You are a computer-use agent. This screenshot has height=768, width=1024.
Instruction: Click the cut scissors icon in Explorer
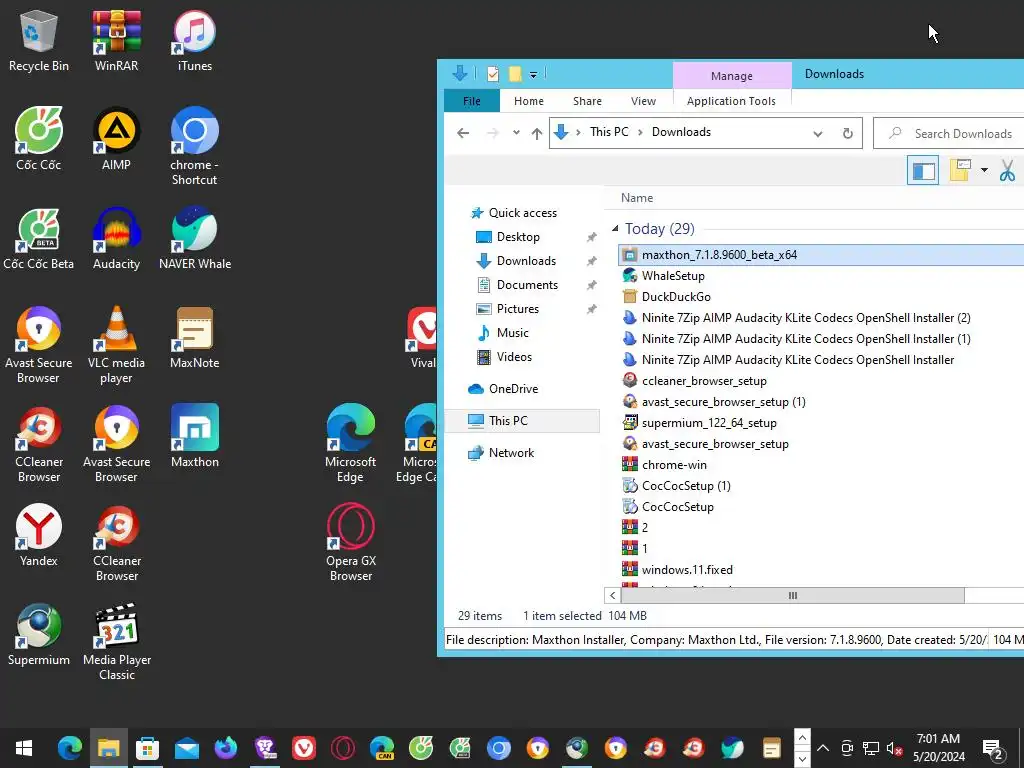click(1007, 171)
